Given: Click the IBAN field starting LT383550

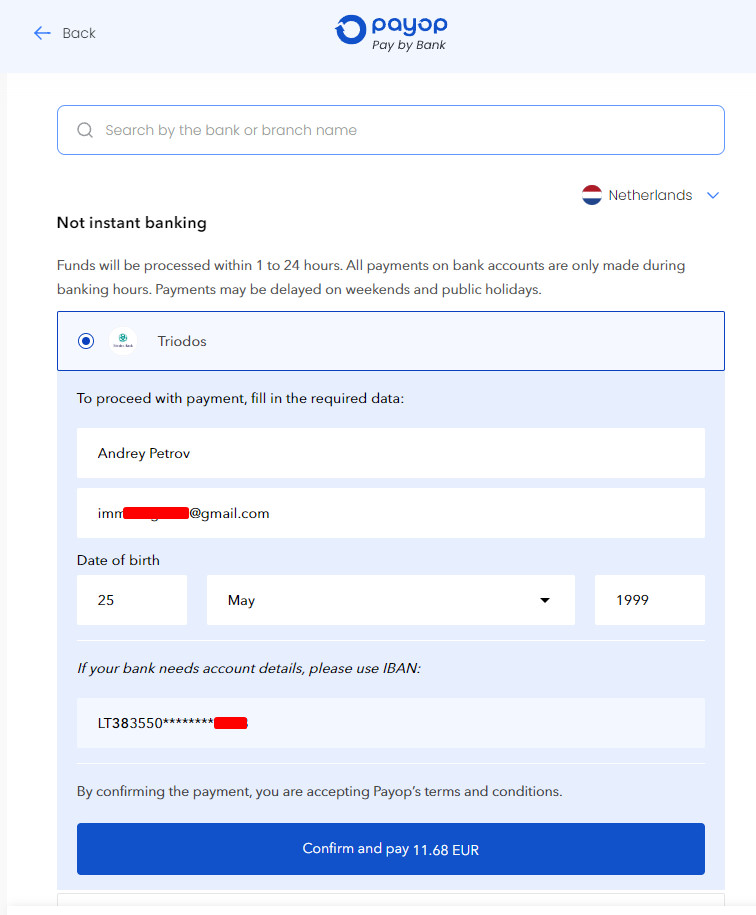Looking at the screenshot, I should click(391, 723).
